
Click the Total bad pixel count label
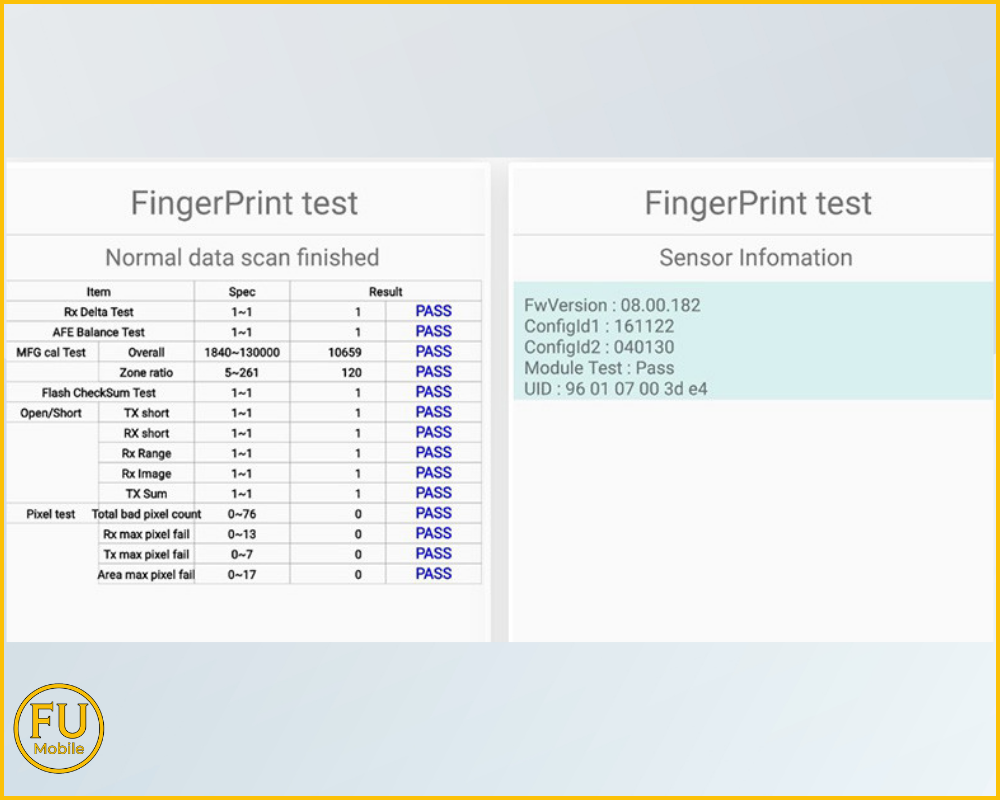pos(146,514)
